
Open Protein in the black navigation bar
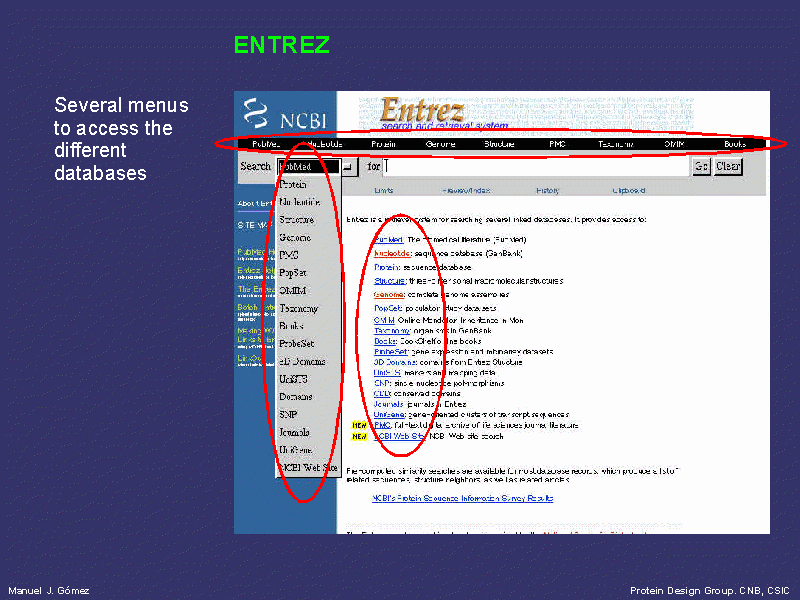point(384,144)
